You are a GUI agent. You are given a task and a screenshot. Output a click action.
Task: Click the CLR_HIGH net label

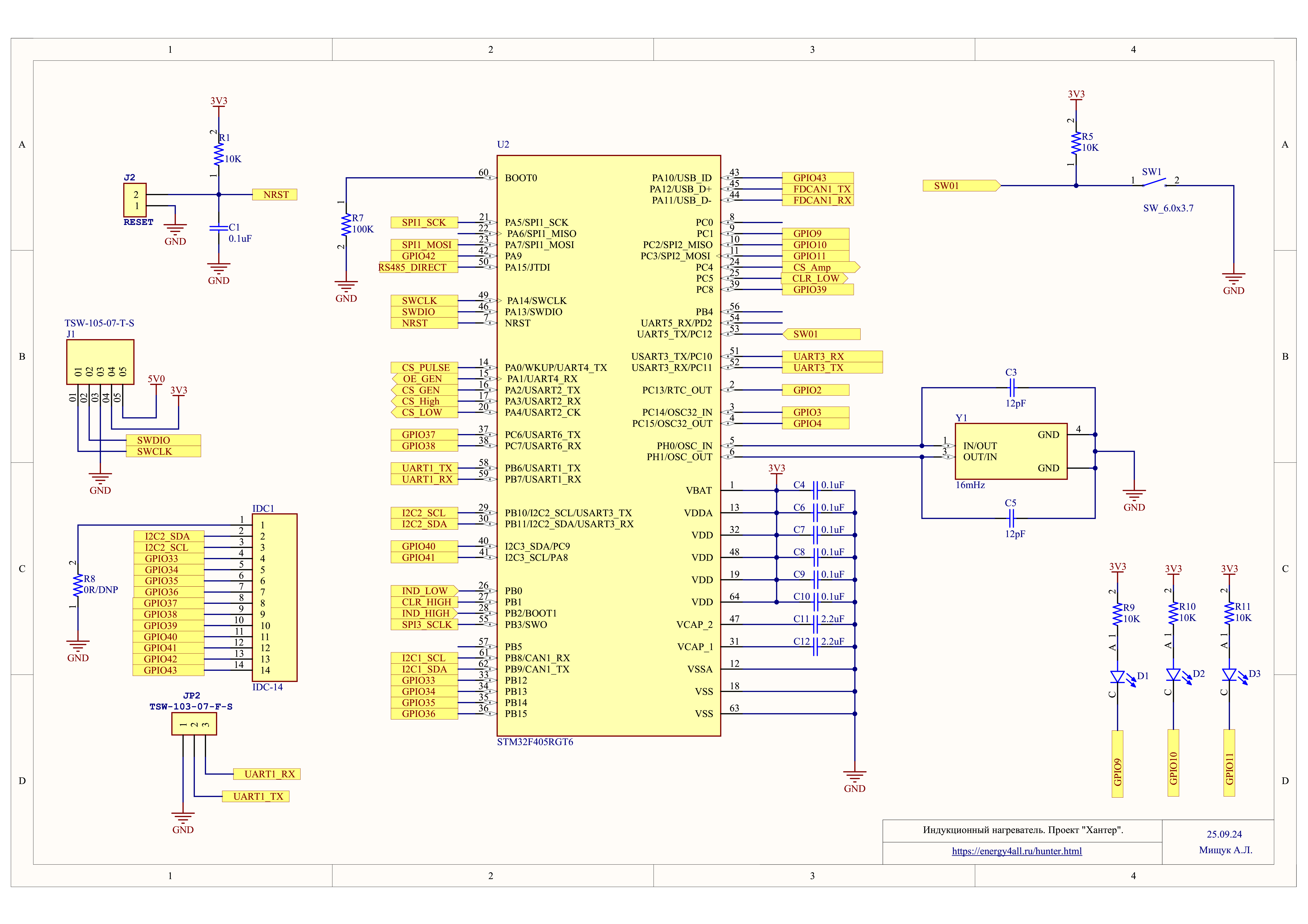pos(424,602)
